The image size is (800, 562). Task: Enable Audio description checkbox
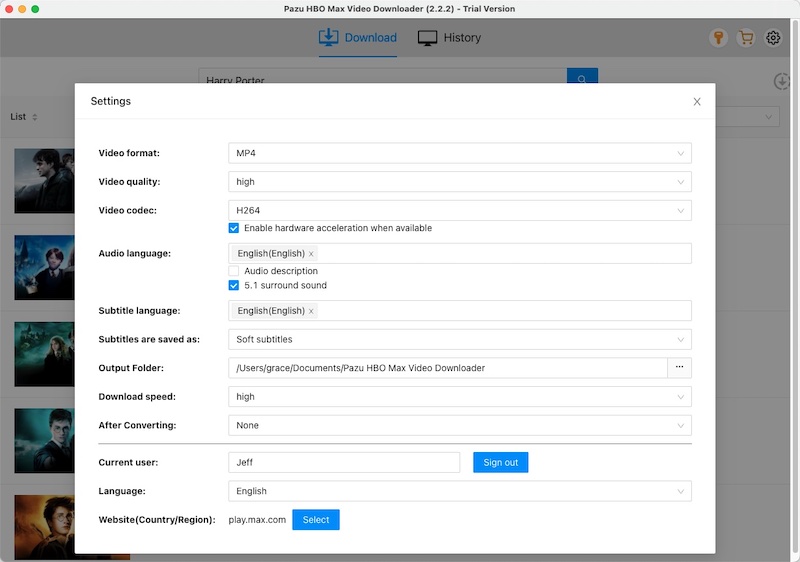tap(234, 271)
